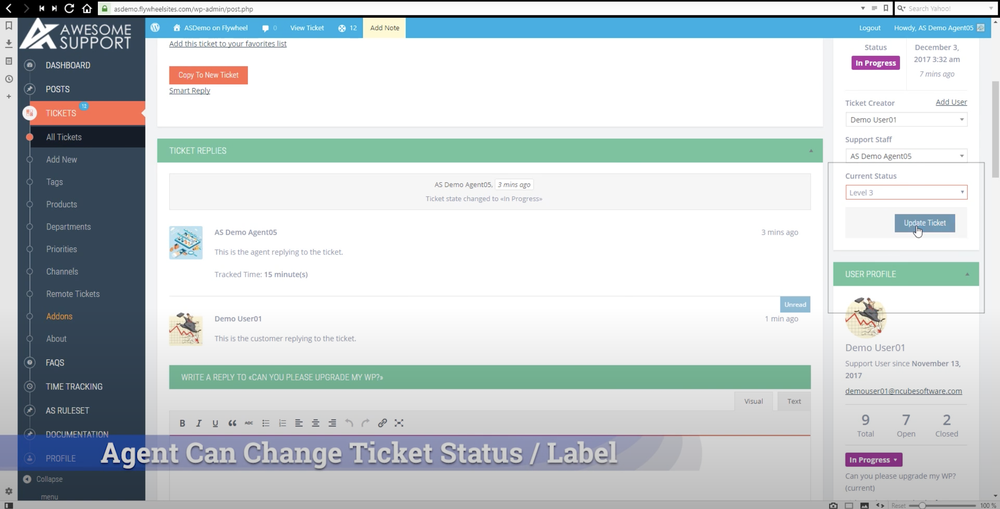The width and height of the screenshot is (1000, 509).
Task: Align text right in editor
Action: [332, 423]
